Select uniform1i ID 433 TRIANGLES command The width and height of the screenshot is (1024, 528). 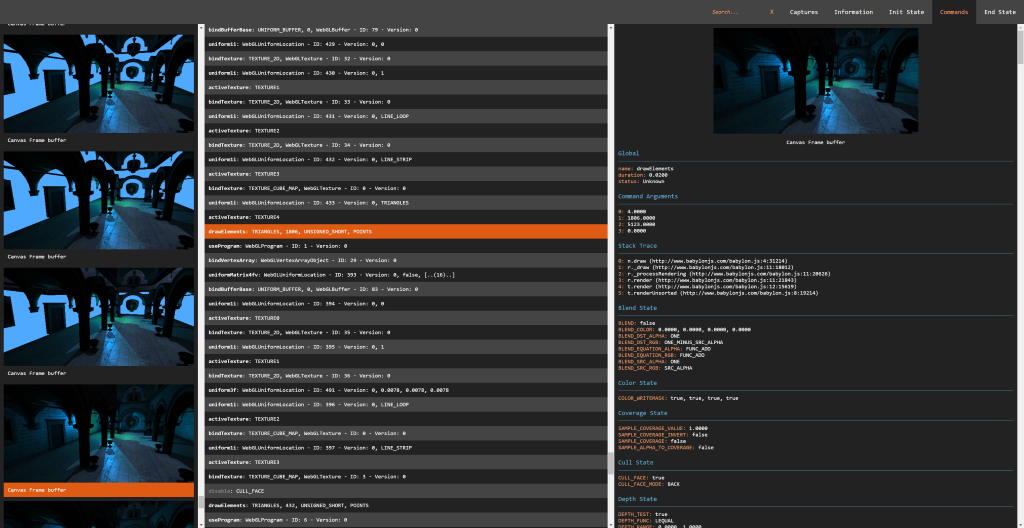tap(406, 203)
